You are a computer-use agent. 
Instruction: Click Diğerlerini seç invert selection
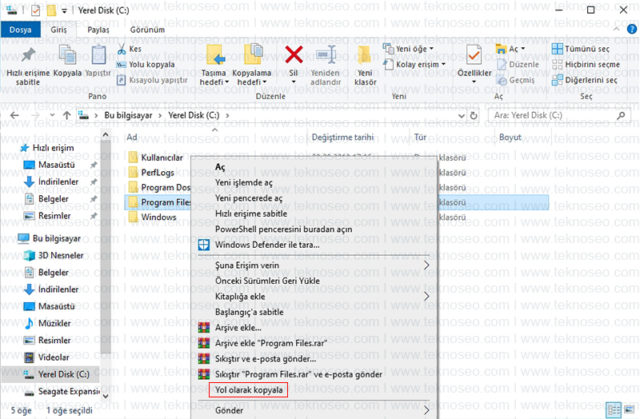point(584,80)
